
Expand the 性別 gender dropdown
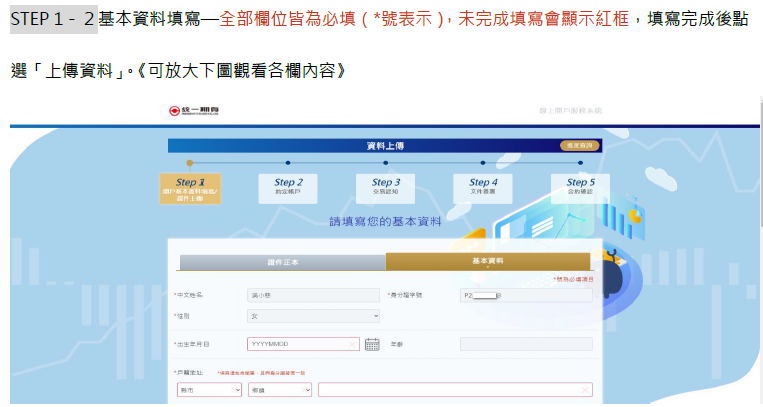pyautogui.click(x=313, y=316)
